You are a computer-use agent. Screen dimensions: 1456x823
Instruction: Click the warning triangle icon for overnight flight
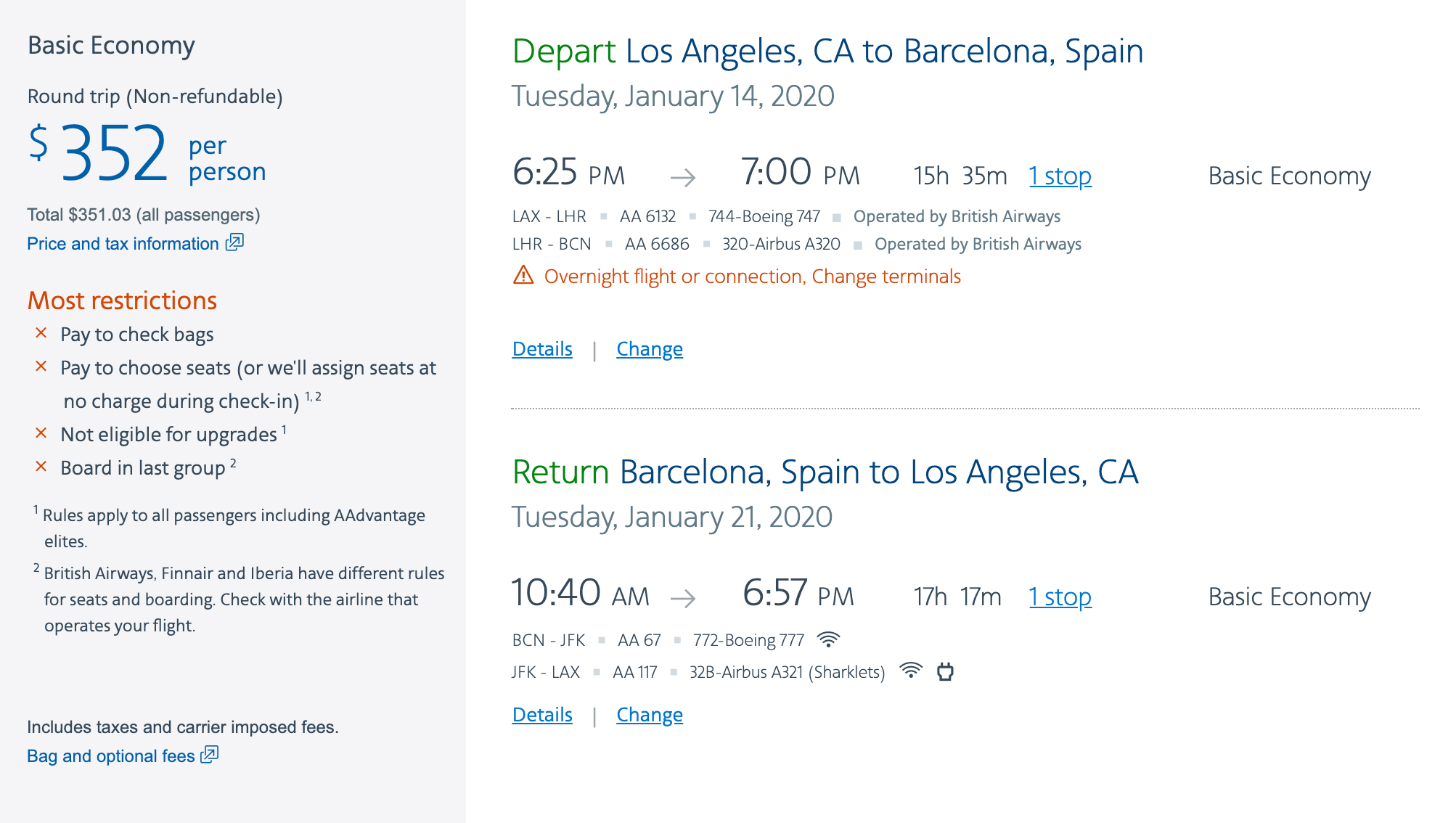(523, 276)
